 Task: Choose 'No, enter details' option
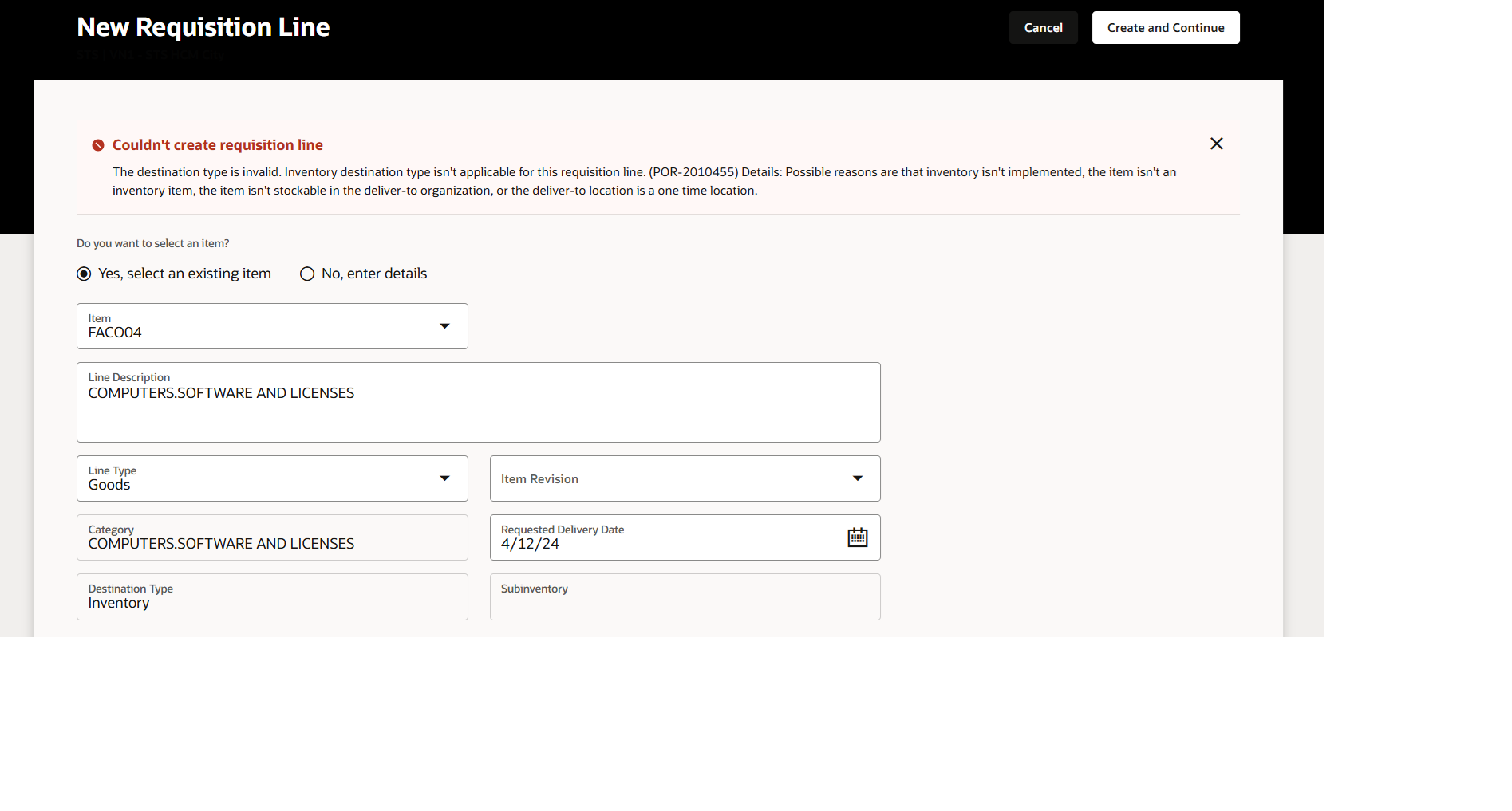[x=307, y=274]
